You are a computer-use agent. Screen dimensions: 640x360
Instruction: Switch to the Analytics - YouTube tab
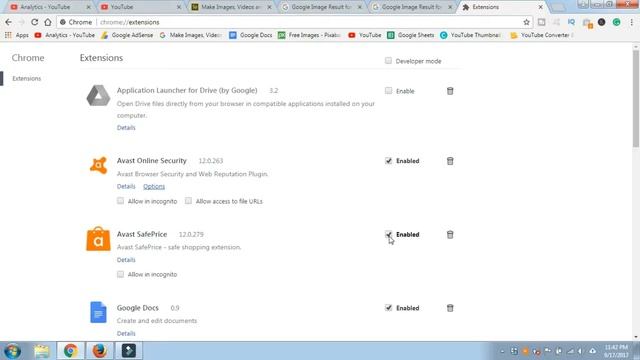point(51,7)
